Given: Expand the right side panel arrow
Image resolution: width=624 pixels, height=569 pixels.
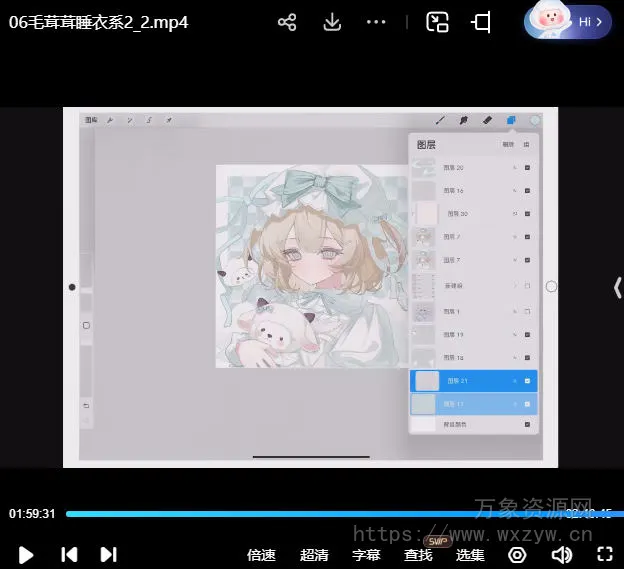Looking at the screenshot, I should [616, 288].
